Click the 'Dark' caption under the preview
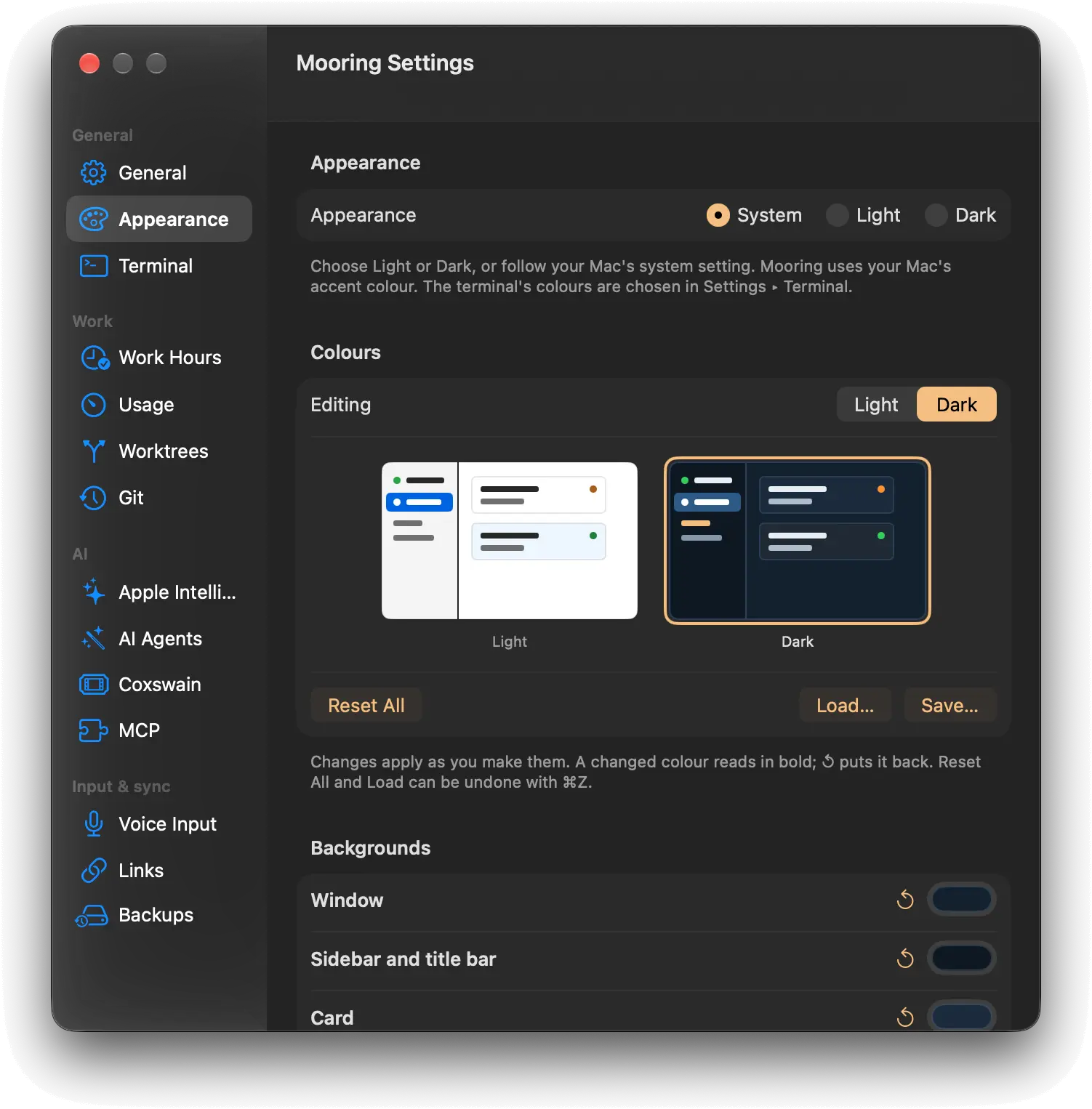The width and height of the screenshot is (1092, 1109). click(x=798, y=642)
